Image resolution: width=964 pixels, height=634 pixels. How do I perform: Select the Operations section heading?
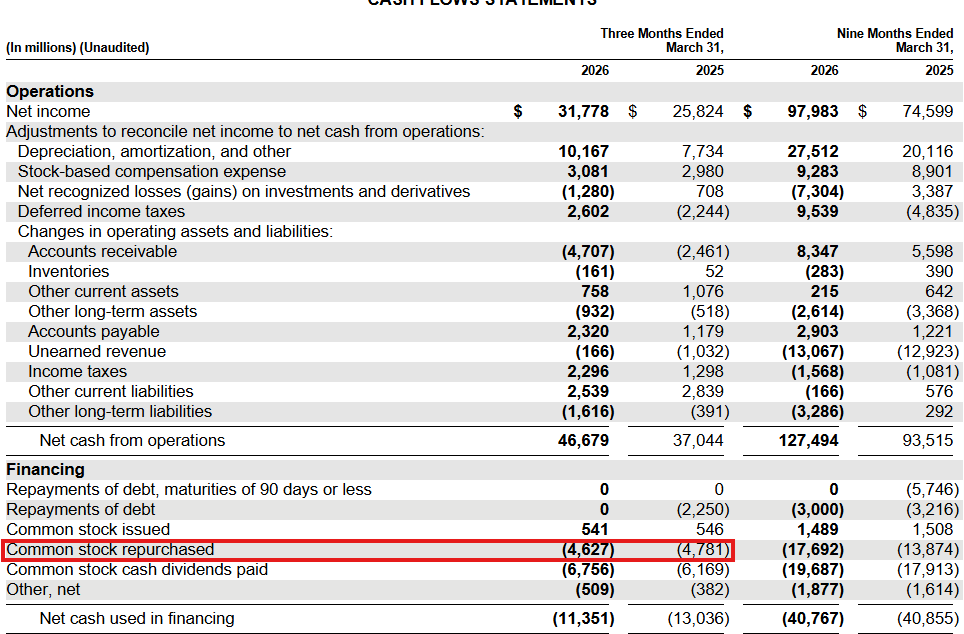50,91
